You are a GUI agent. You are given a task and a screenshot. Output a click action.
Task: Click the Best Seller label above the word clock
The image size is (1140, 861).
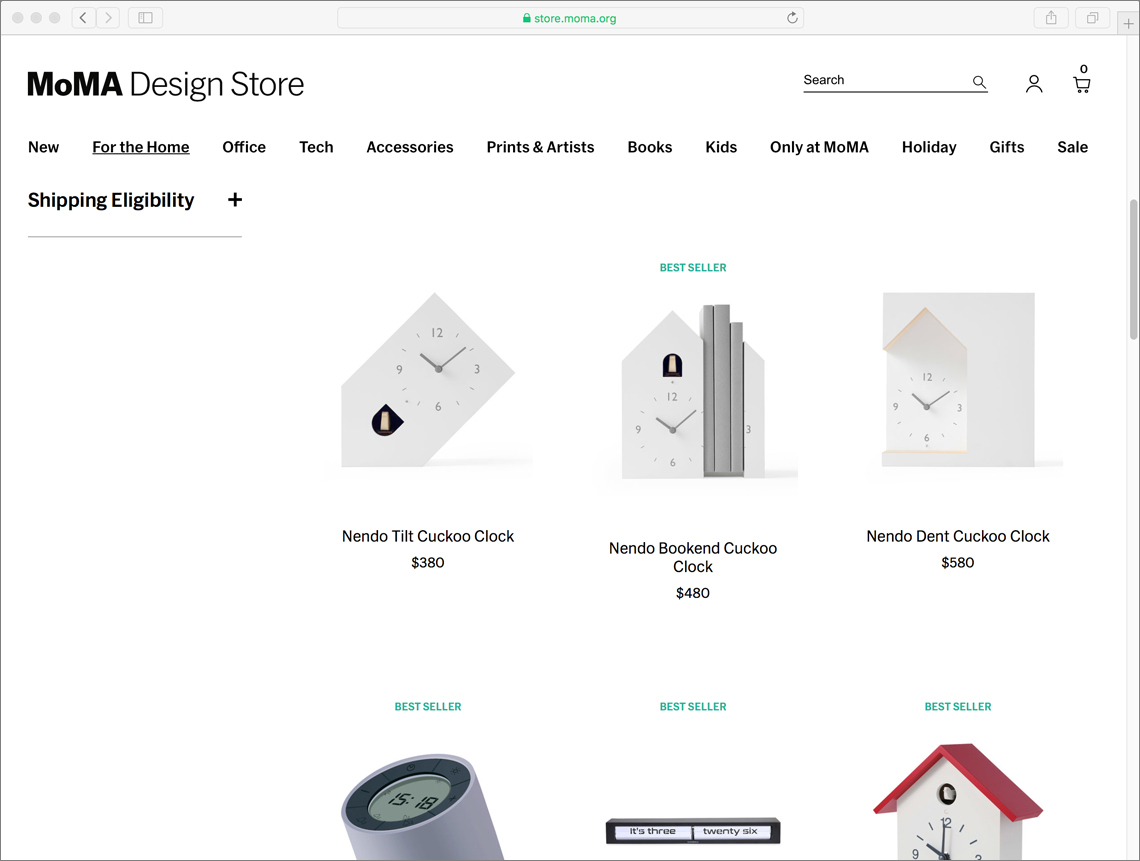[x=693, y=706]
